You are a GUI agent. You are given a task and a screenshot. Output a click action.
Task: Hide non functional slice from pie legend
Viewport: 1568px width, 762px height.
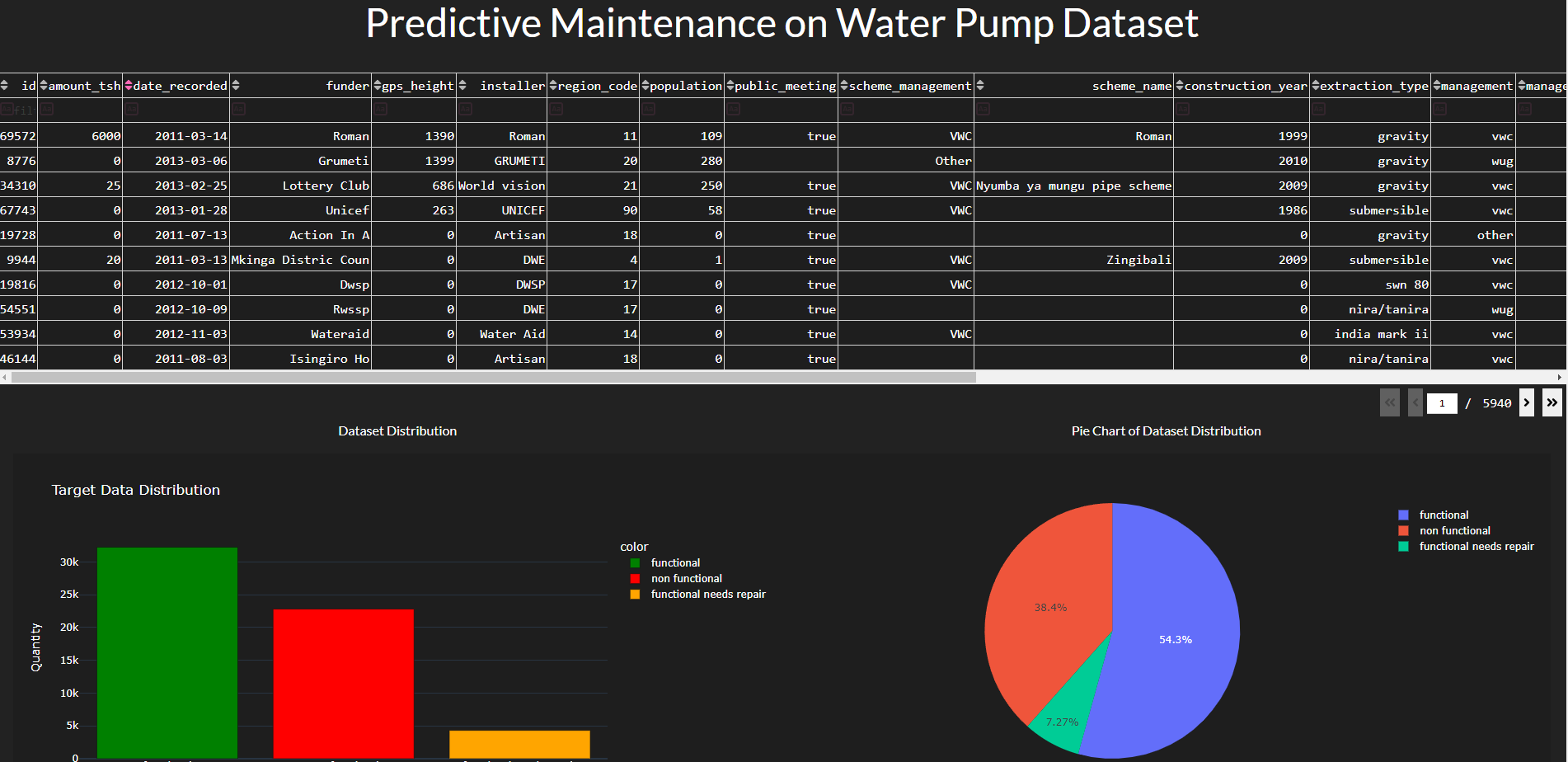pos(1453,530)
